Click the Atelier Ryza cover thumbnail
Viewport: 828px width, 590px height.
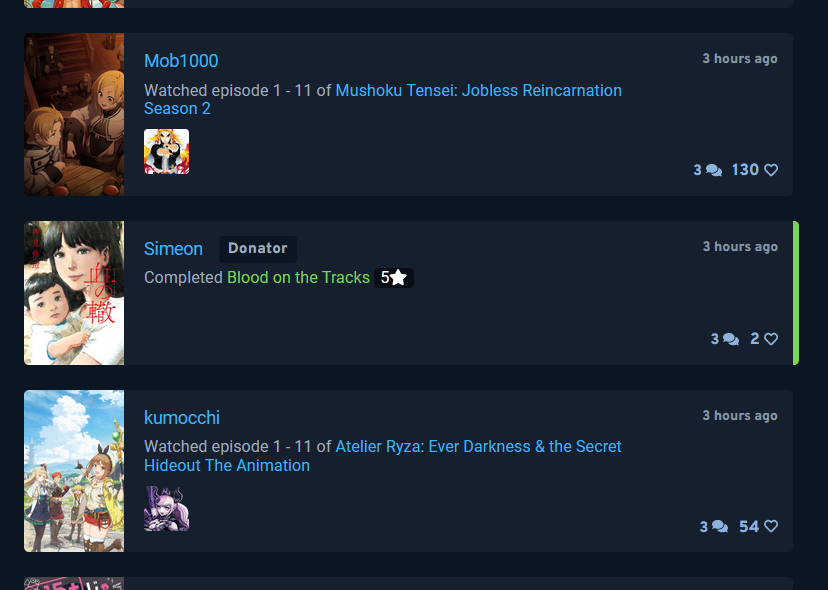point(74,471)
